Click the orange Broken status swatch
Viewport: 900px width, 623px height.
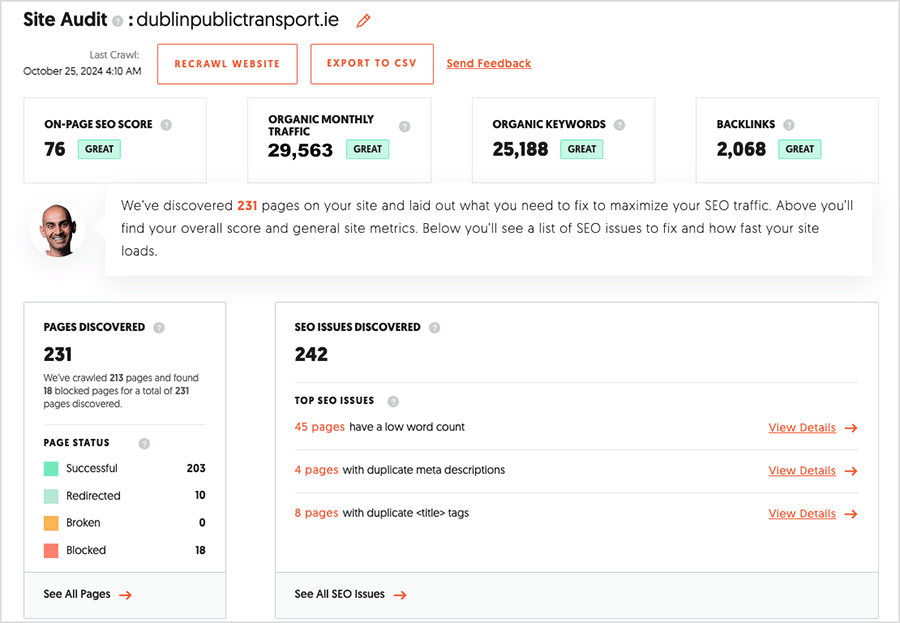51,523
